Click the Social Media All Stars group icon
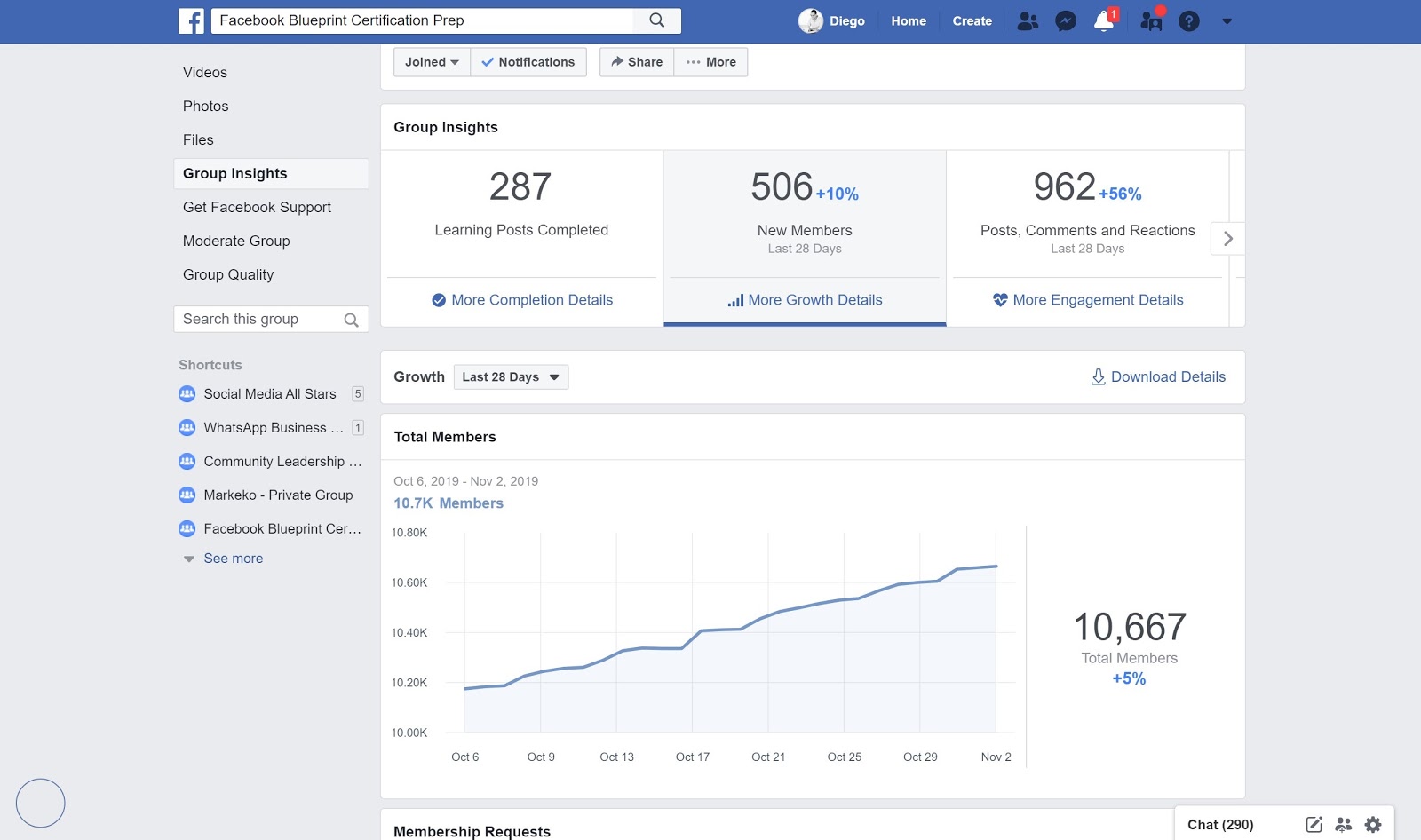The height and width of the screenshot is (840, 1421). (187, 393)
